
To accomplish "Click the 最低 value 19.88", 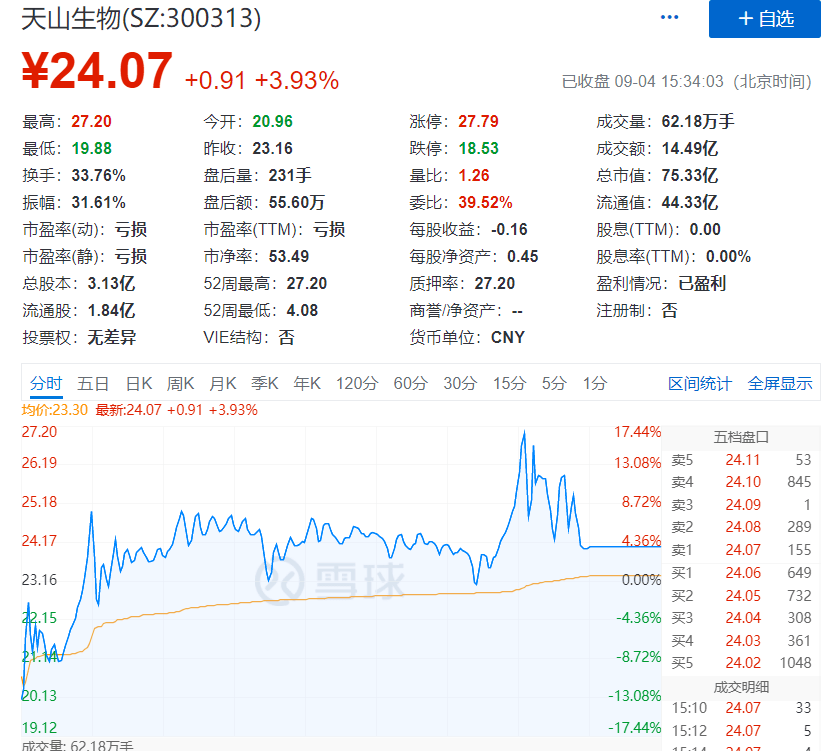I will click(91, 148).
